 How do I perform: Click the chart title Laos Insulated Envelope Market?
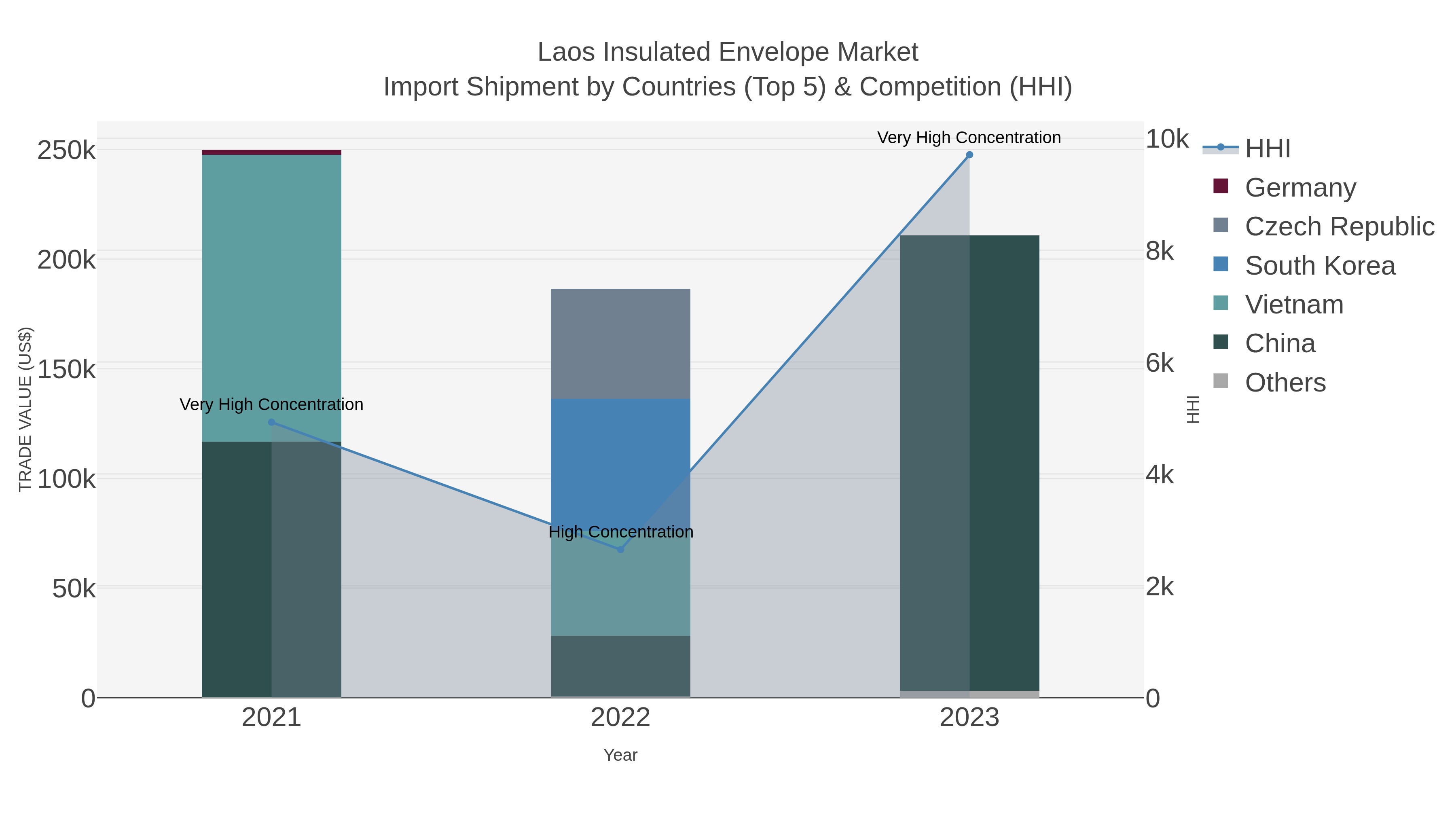tap(728, 52)
